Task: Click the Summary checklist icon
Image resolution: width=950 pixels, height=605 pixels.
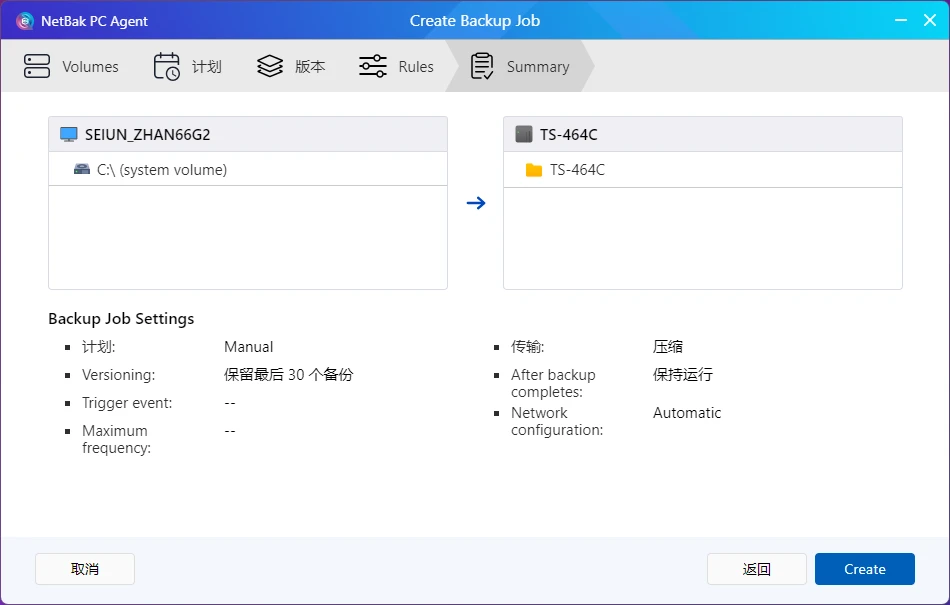Action: (x=482, y=67)
